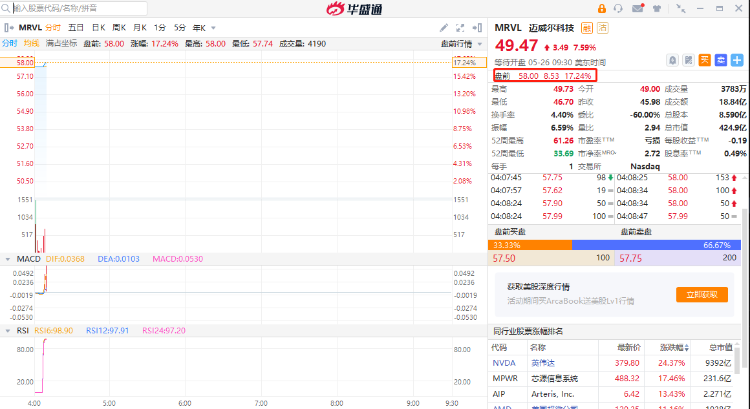Screen dimensions: 750x409
Task: Expand the MACD indicator dropdown
Action: click(x=8, y=259)
